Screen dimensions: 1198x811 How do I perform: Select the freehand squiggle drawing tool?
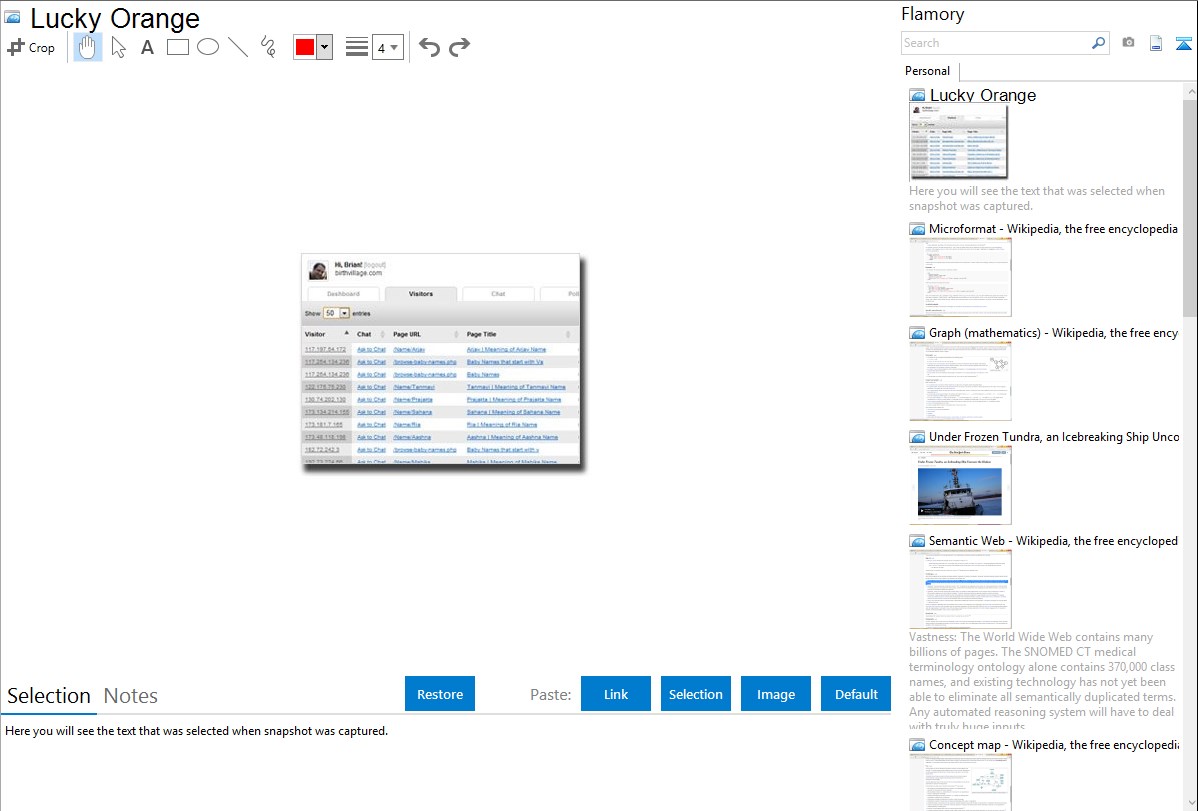(x=268, y=47)
